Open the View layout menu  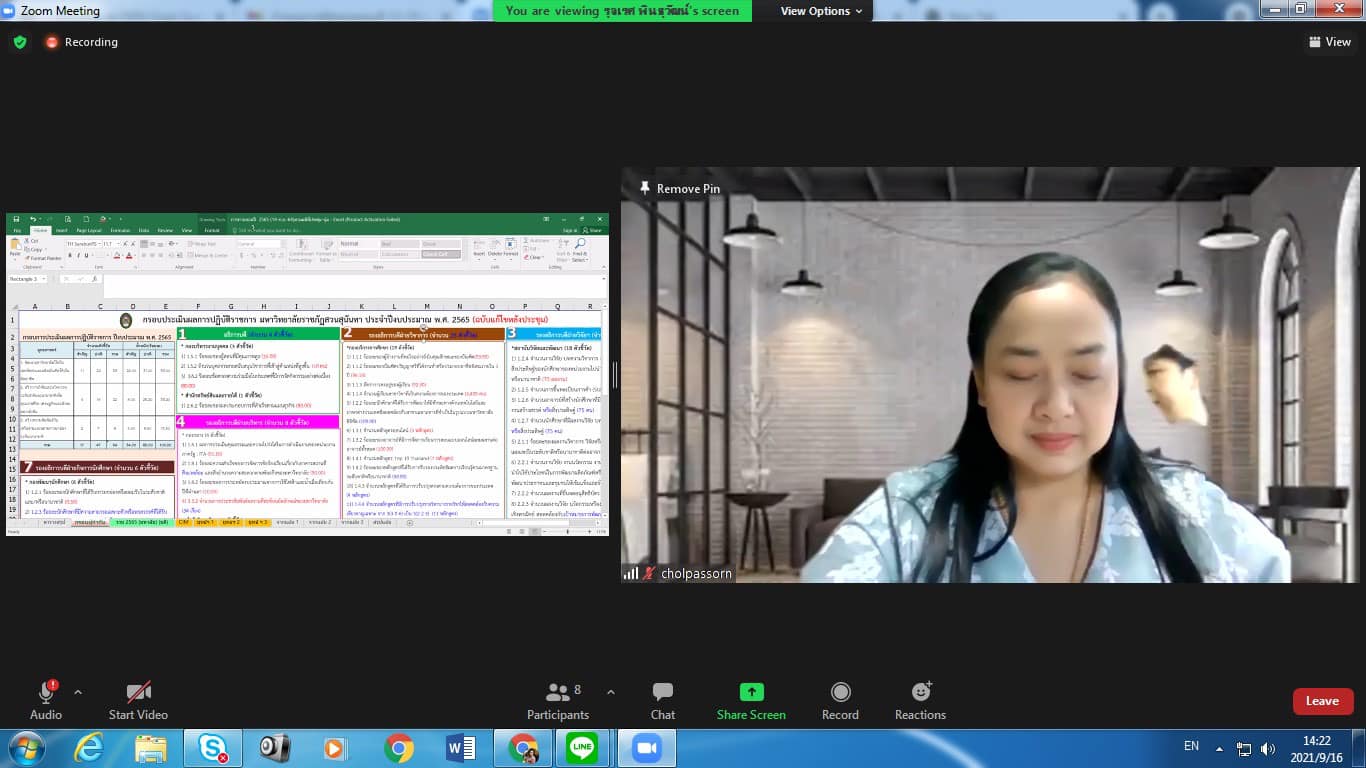point(1330,42)
